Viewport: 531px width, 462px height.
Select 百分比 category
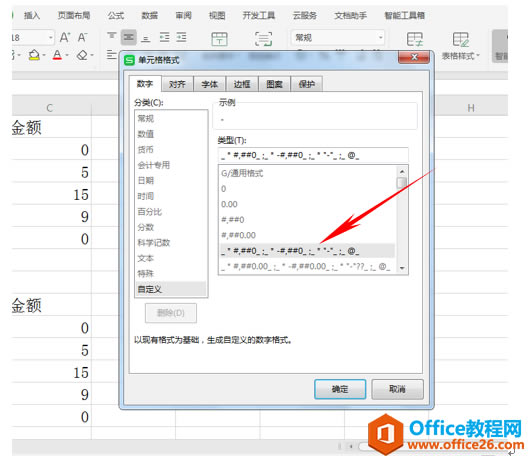pyautogui.click(x=171, y=212)
